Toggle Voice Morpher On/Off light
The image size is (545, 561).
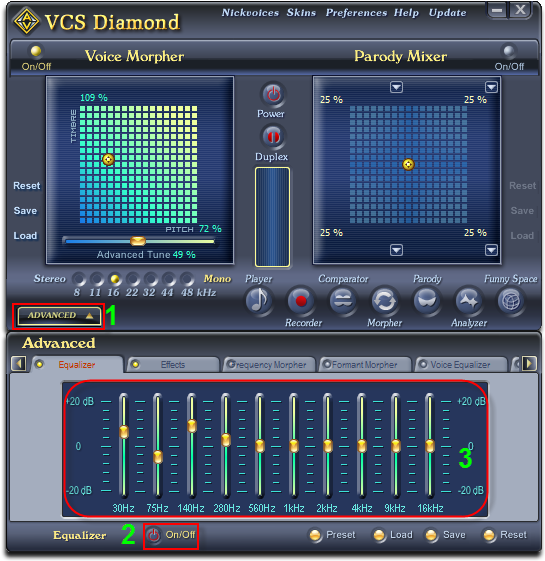(36, 51)
